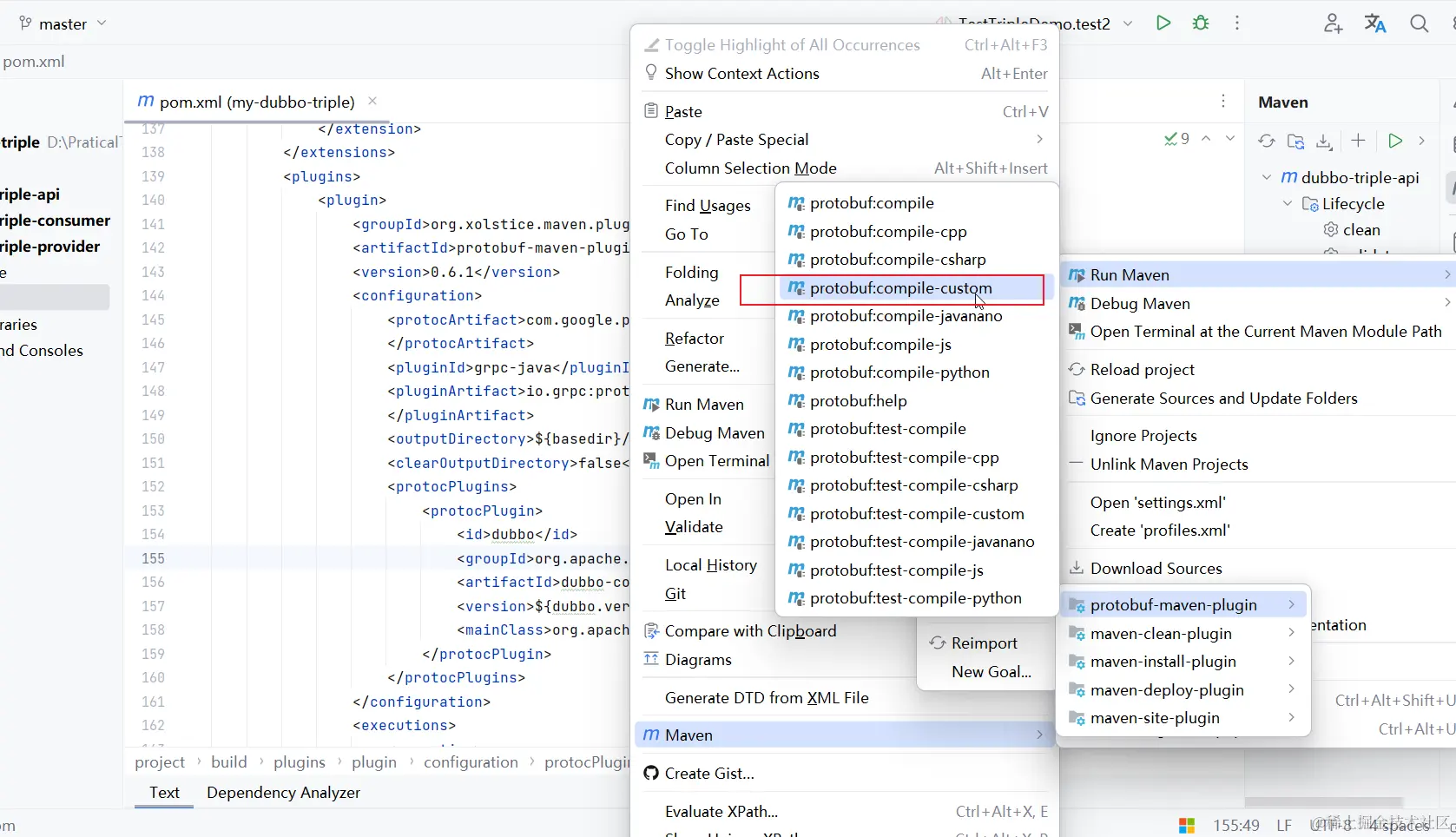This screenshot has width=1456, height=837.
Task: Click the Generate Sources folder icon in the Maven toolbar
Action: pos(1295,141)
